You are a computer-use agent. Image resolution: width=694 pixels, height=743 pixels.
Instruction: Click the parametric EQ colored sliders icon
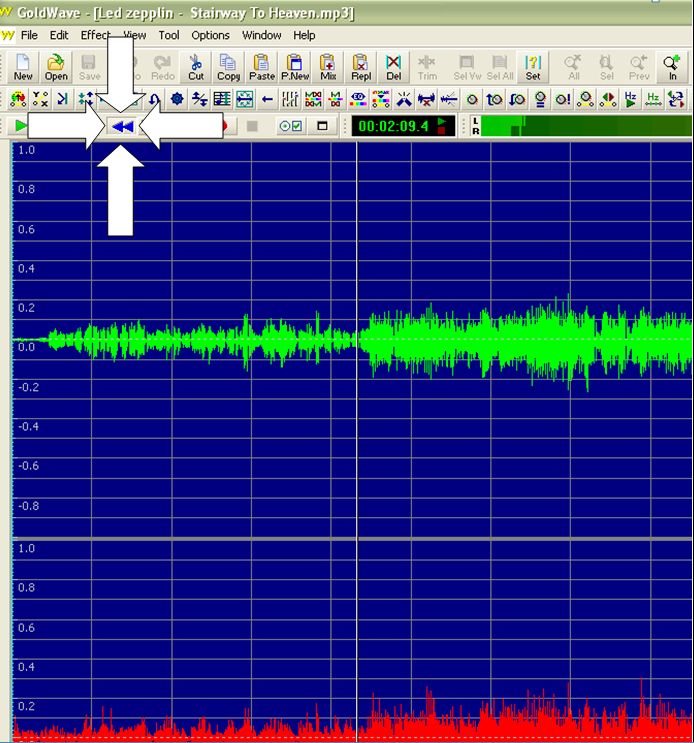point(381,100)
